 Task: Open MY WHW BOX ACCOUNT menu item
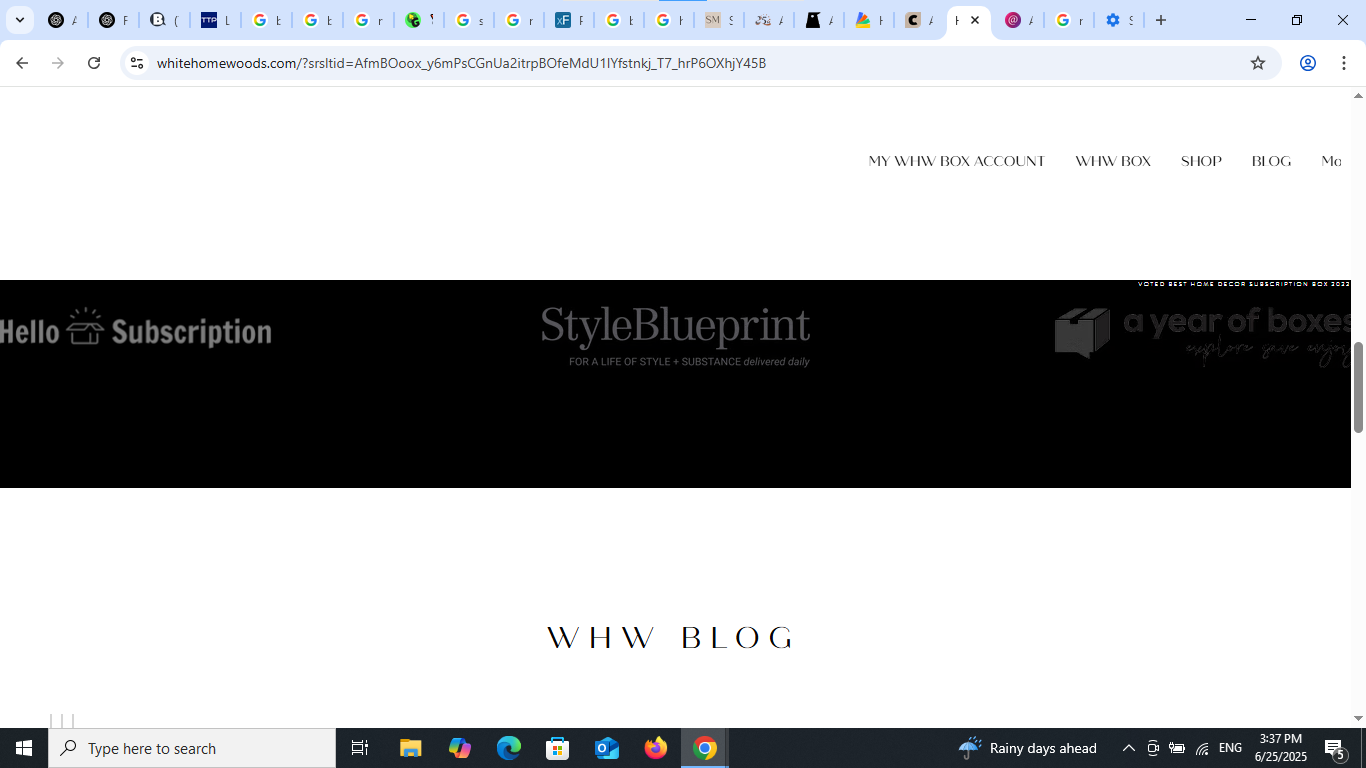[956, 161]
